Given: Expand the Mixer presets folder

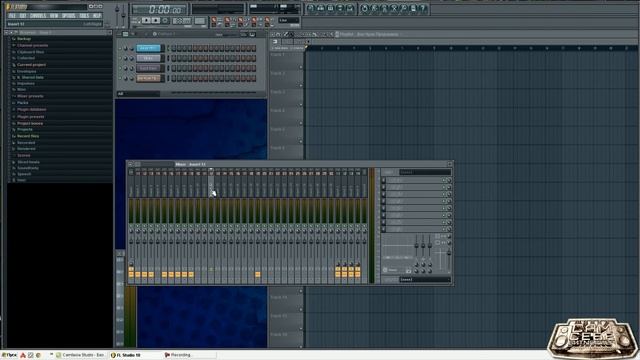Looking at the screenshot, I should click(30, 96).
